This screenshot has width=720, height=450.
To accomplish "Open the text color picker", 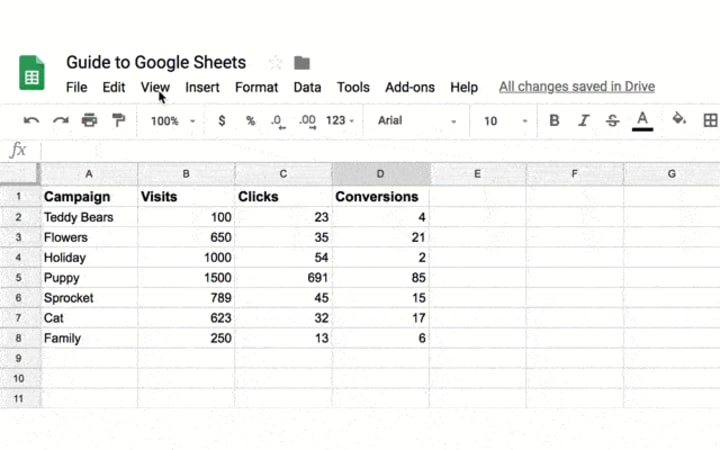I will click(x=642, y=121).
